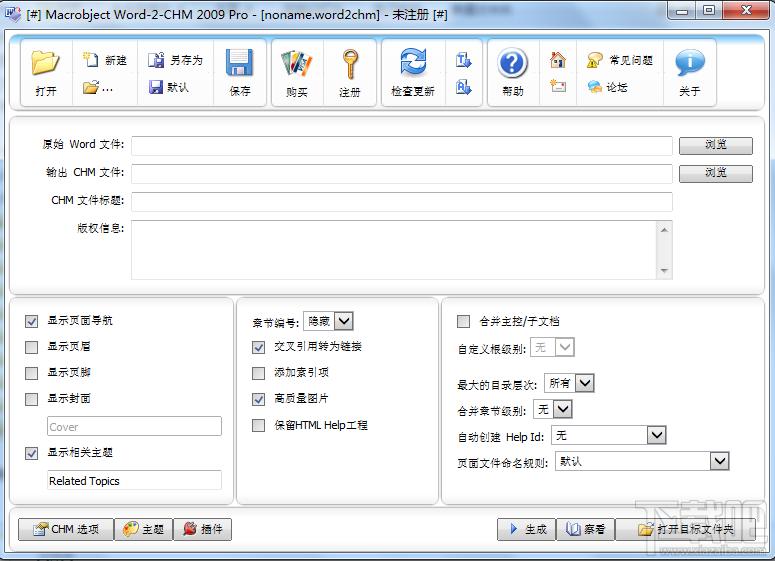Browse for the output CHM file
The height and width of the screenshot is (561, 775).
(x=716, y=173)
